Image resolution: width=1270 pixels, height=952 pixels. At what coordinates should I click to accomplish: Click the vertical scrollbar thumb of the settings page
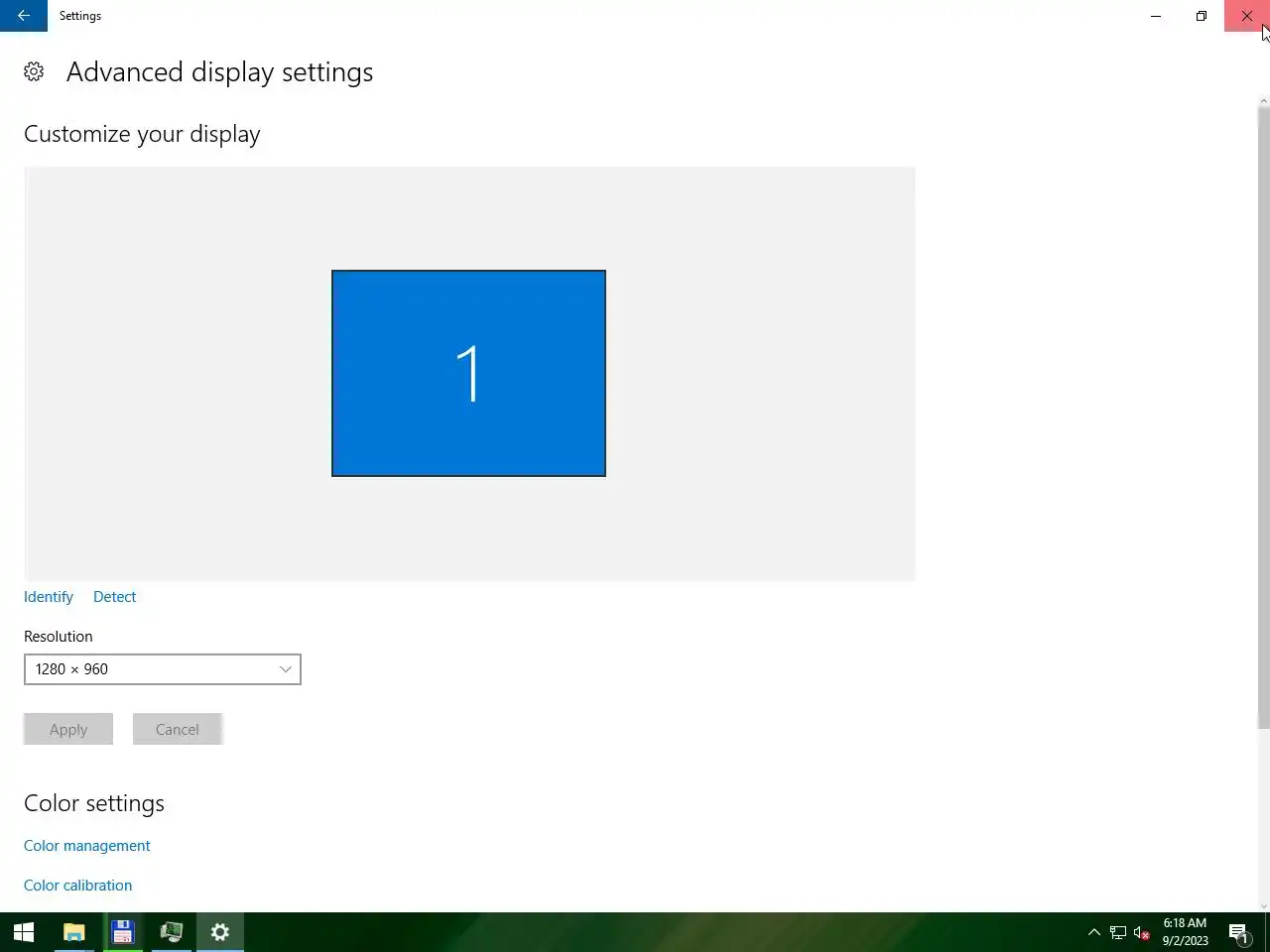(1264, 419)
